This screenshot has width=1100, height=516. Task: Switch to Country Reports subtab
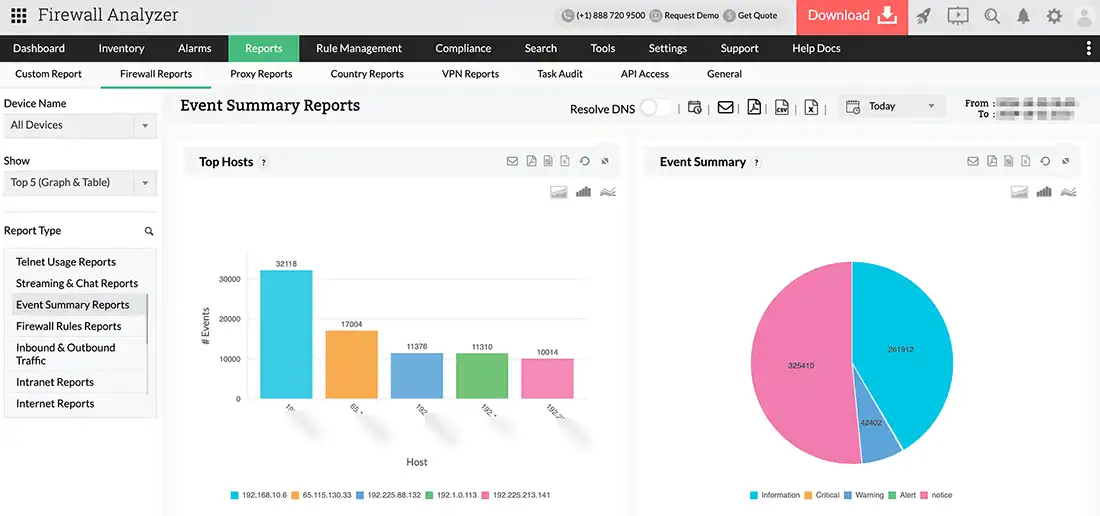[367, 74]
